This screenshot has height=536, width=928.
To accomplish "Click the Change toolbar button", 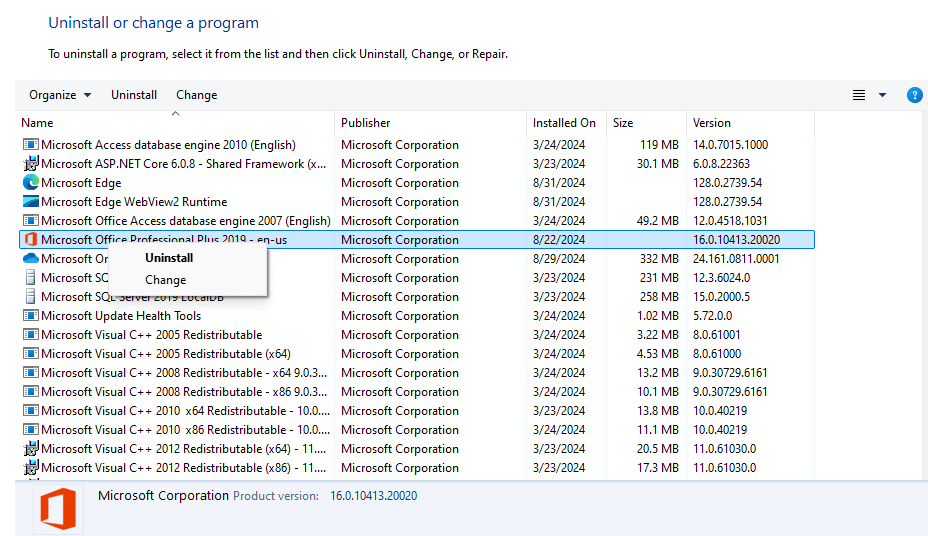I will [196, 95].
